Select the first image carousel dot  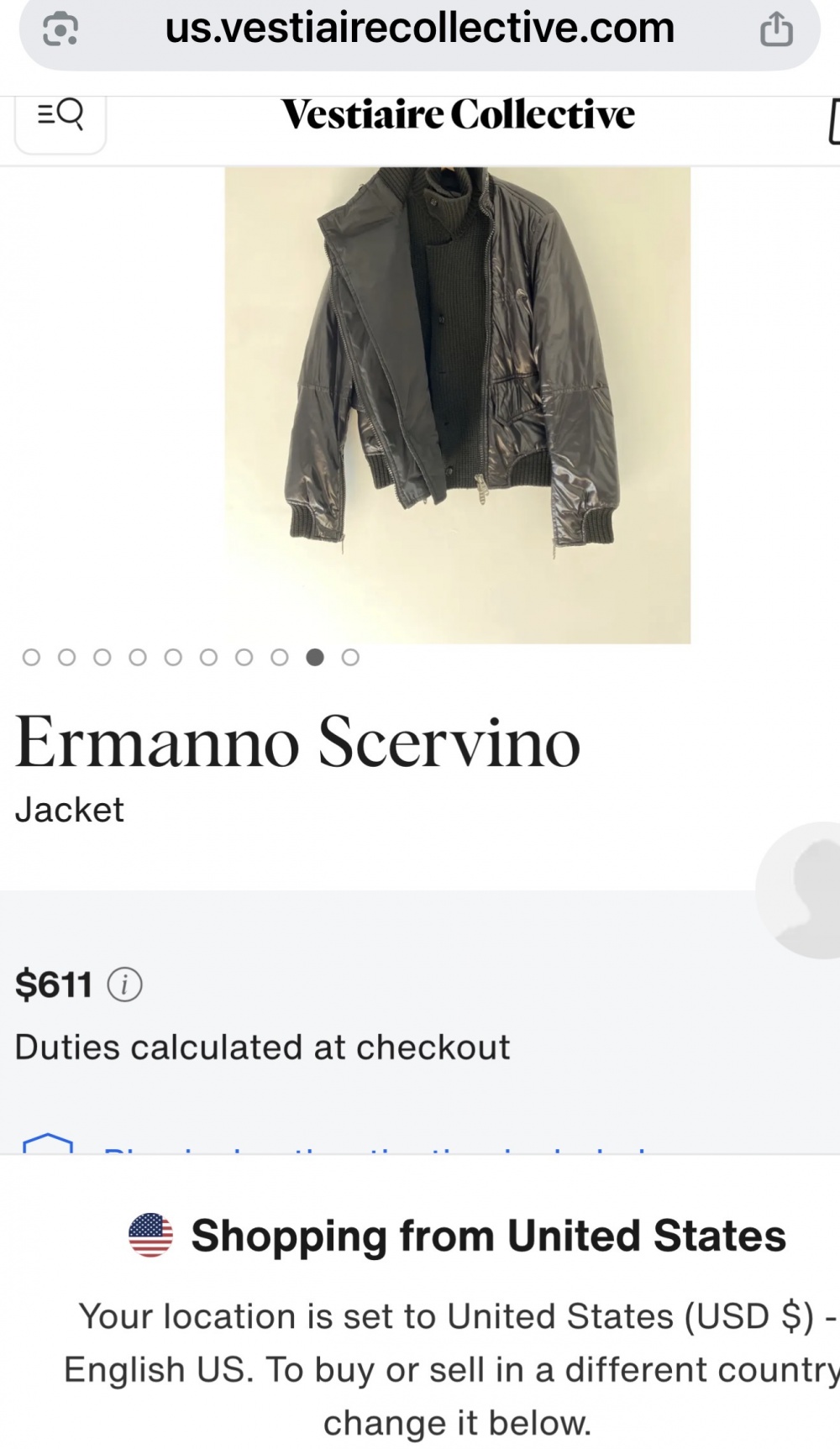tap(31, 657)
